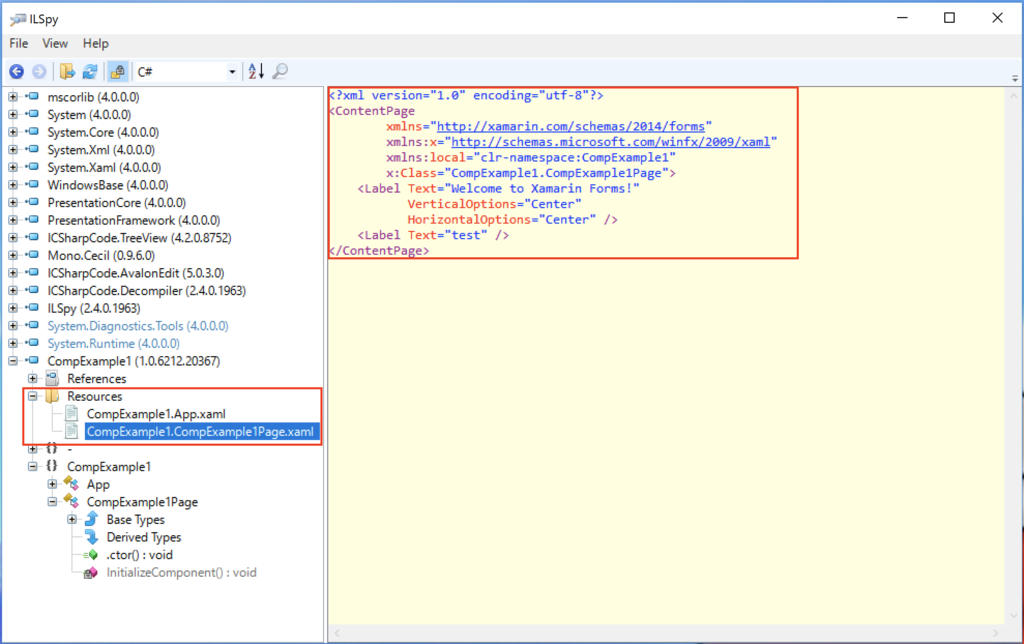The image size is (1024, 644).
Task: Select ILSpy (2.4.0.1963) assembly
Action: pos(93,308)
